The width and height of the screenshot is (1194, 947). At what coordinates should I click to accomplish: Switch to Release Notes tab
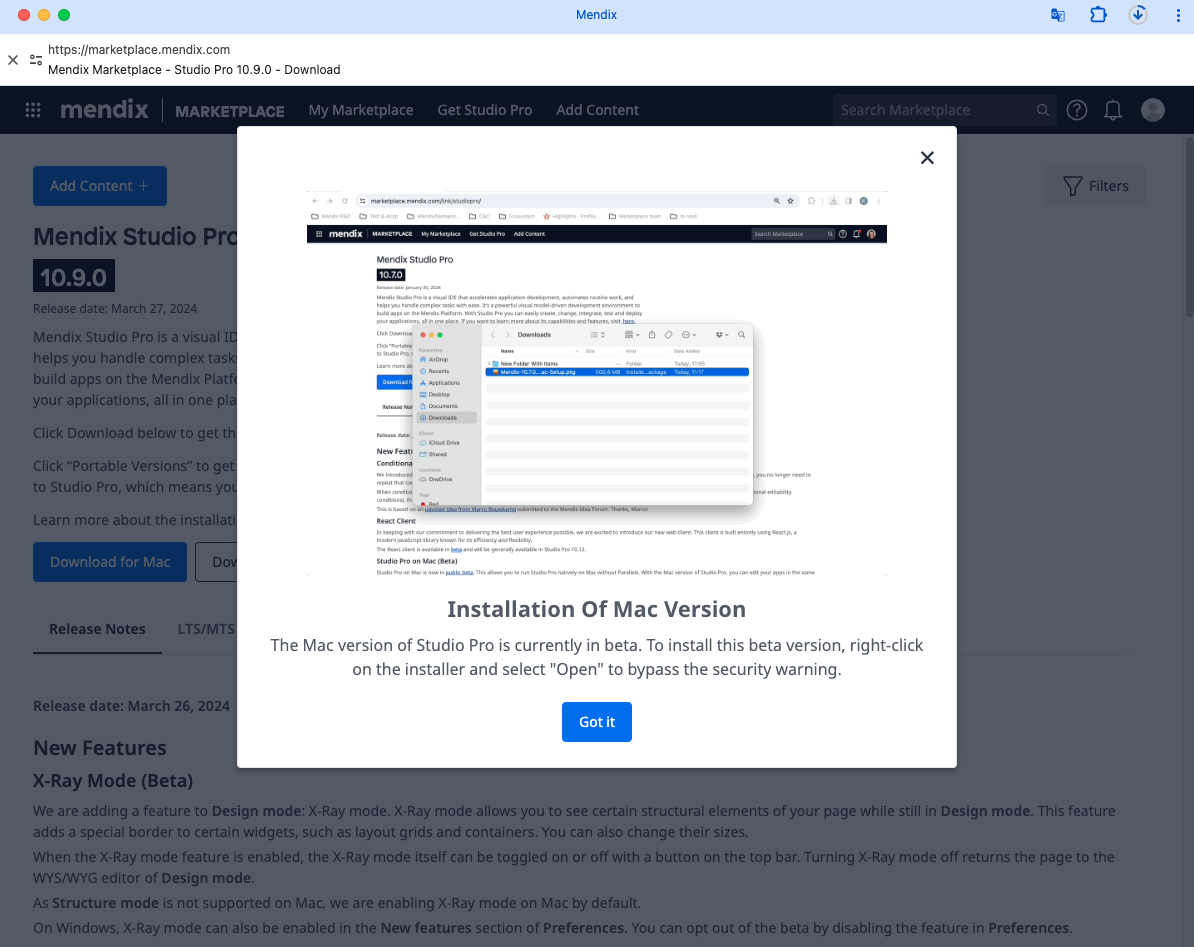point(97,629)
